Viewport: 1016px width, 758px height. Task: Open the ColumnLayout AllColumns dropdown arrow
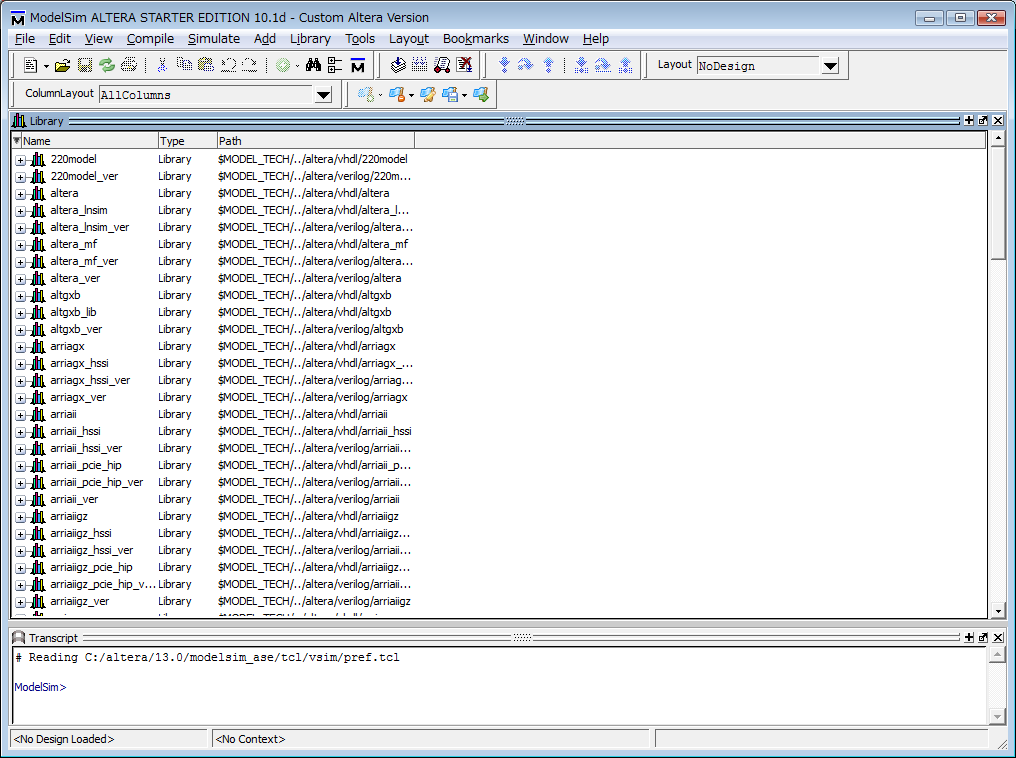click(323, 95)
